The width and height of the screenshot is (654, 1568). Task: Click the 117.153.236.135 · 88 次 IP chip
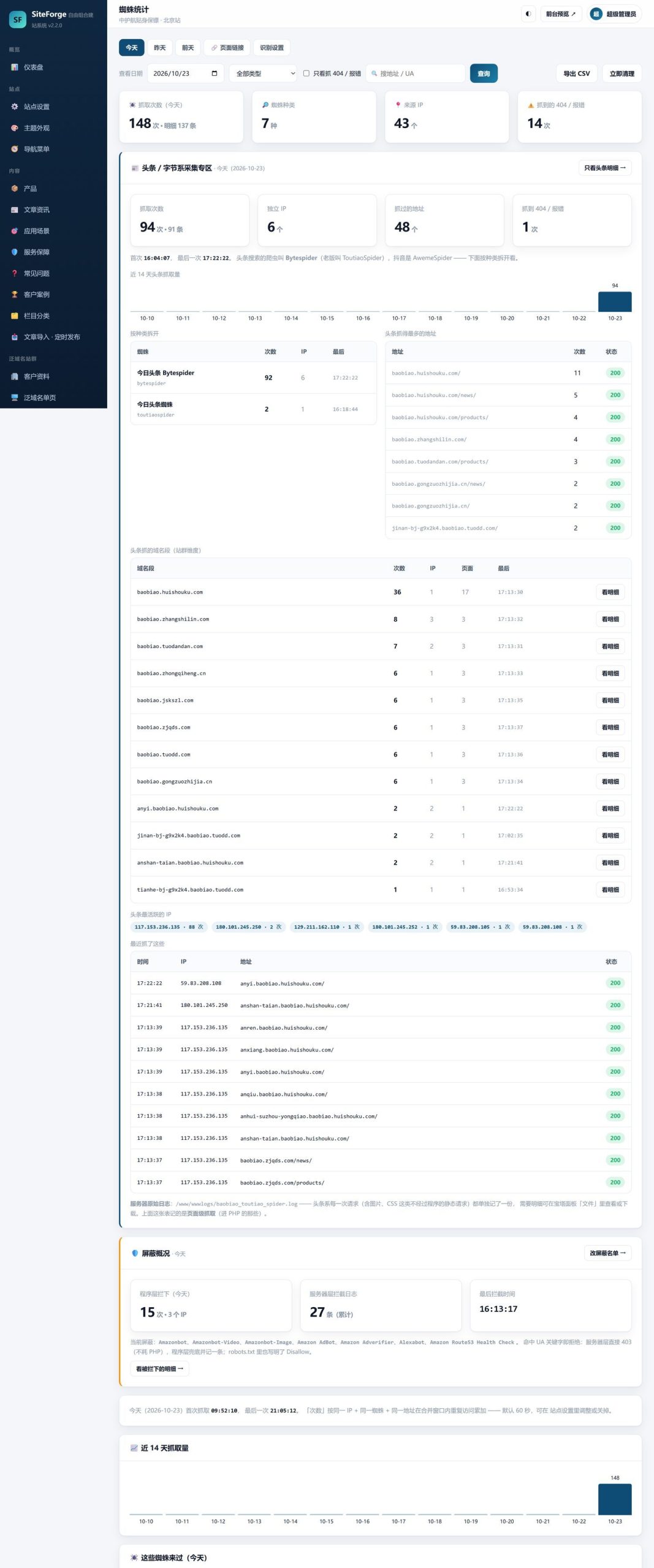pyautogui.click(x=169, y=927)
